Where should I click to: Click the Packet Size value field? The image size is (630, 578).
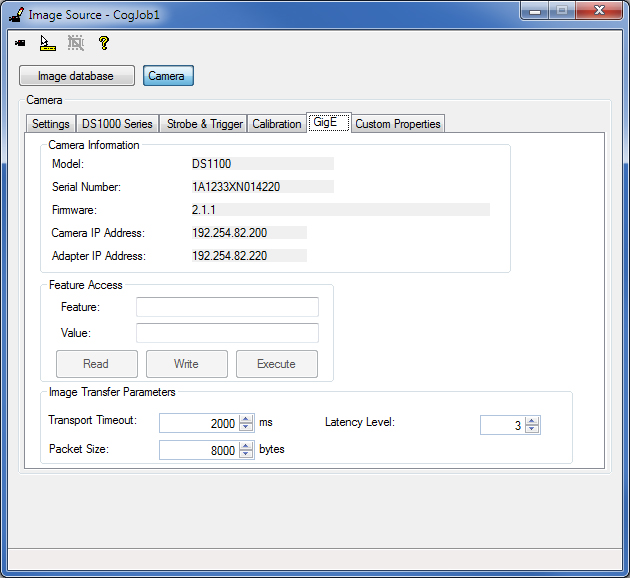[x=199, y=450]
